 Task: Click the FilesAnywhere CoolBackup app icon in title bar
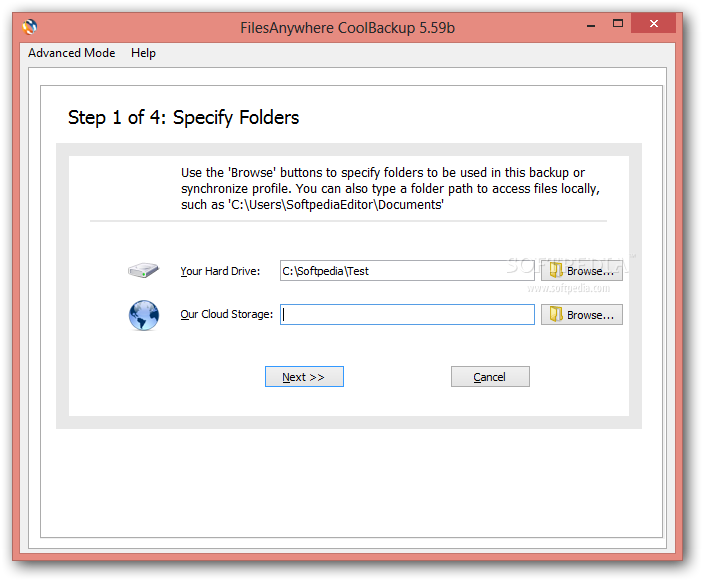point(30,27)
